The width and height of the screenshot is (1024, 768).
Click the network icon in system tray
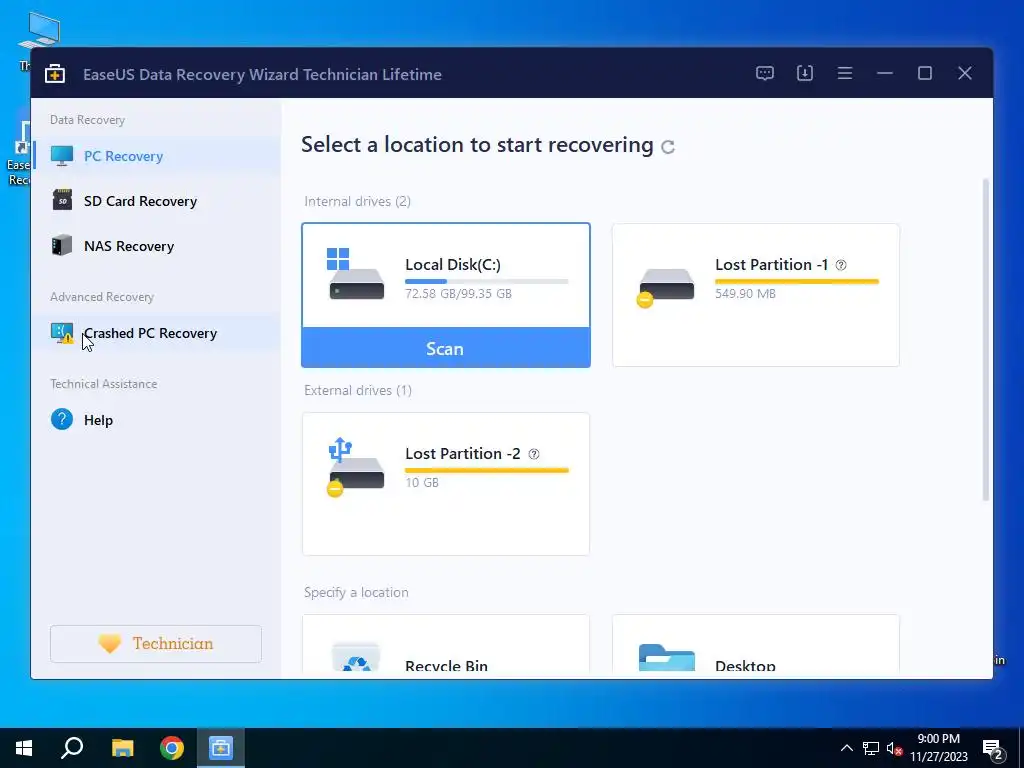point(871,748)
